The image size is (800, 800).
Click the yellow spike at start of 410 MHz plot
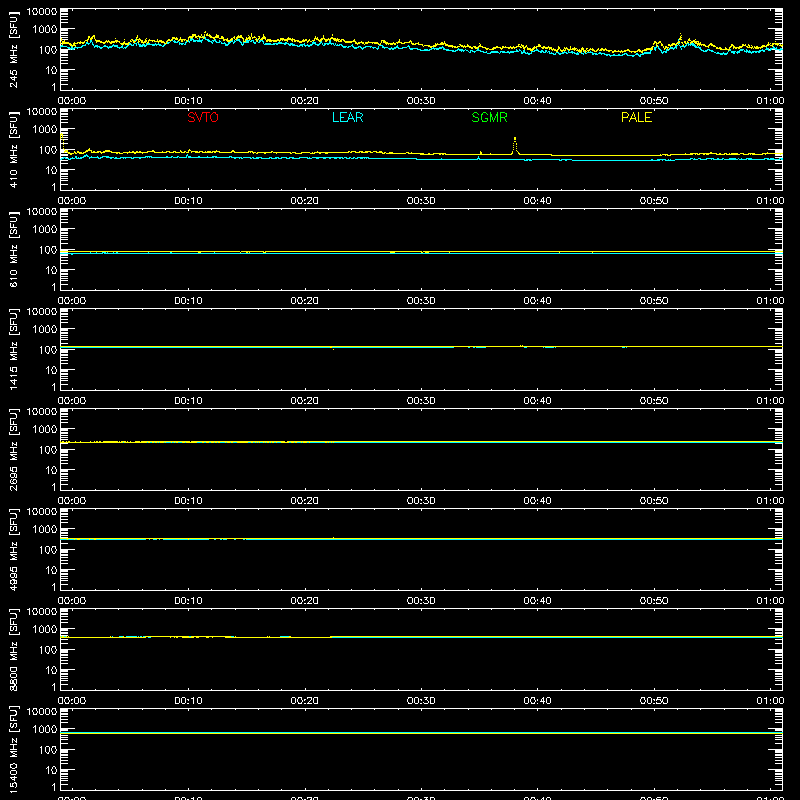pyautogui.click(x=62, y=141)
